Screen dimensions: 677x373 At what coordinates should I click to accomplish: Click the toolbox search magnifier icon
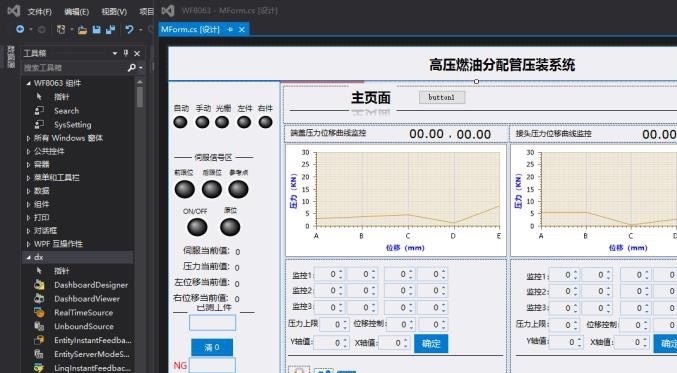pyautogui.click(x=132, y=67)
